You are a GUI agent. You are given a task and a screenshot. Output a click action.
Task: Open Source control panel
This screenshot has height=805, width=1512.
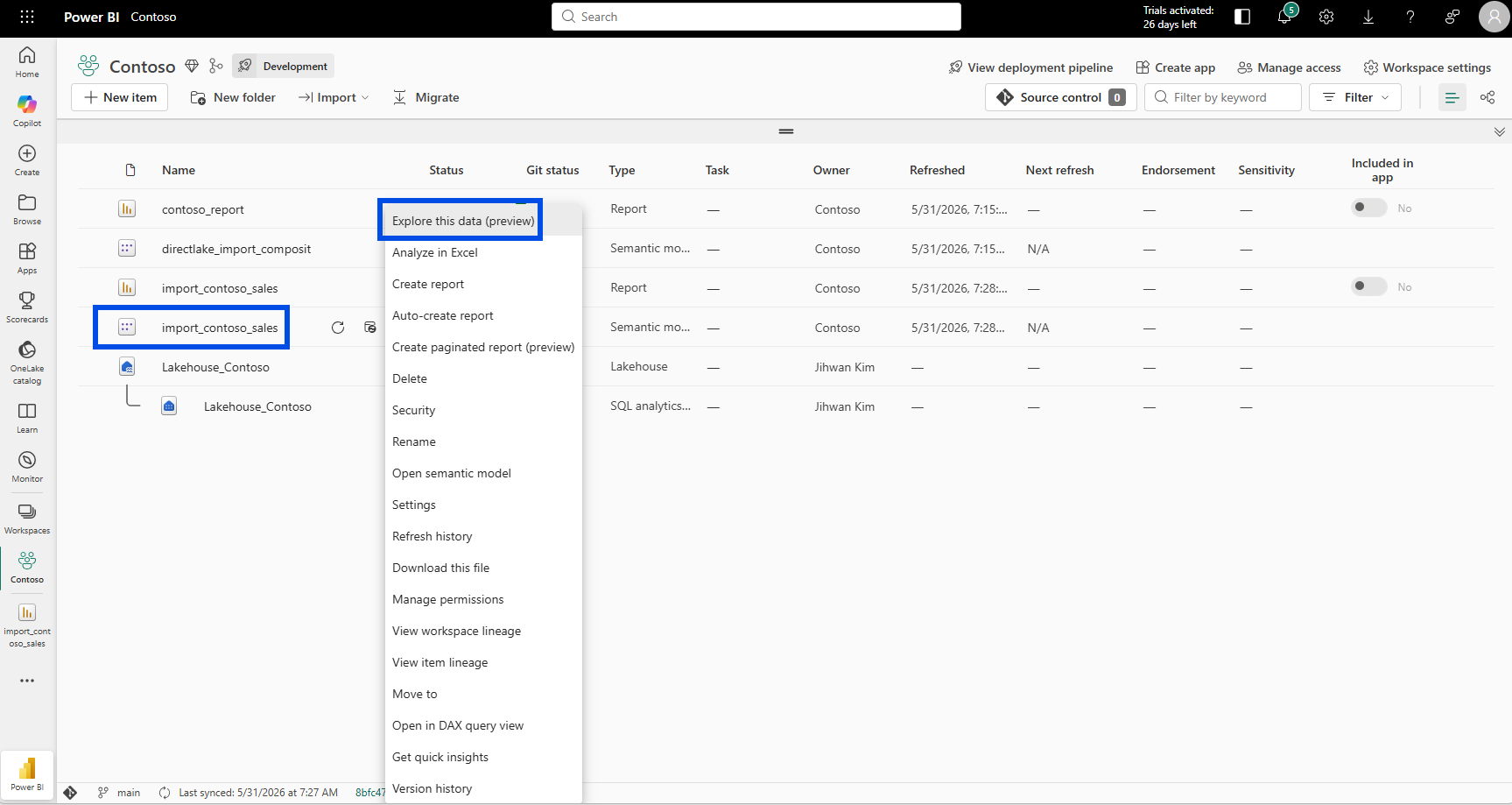(x=1061, y=97)
